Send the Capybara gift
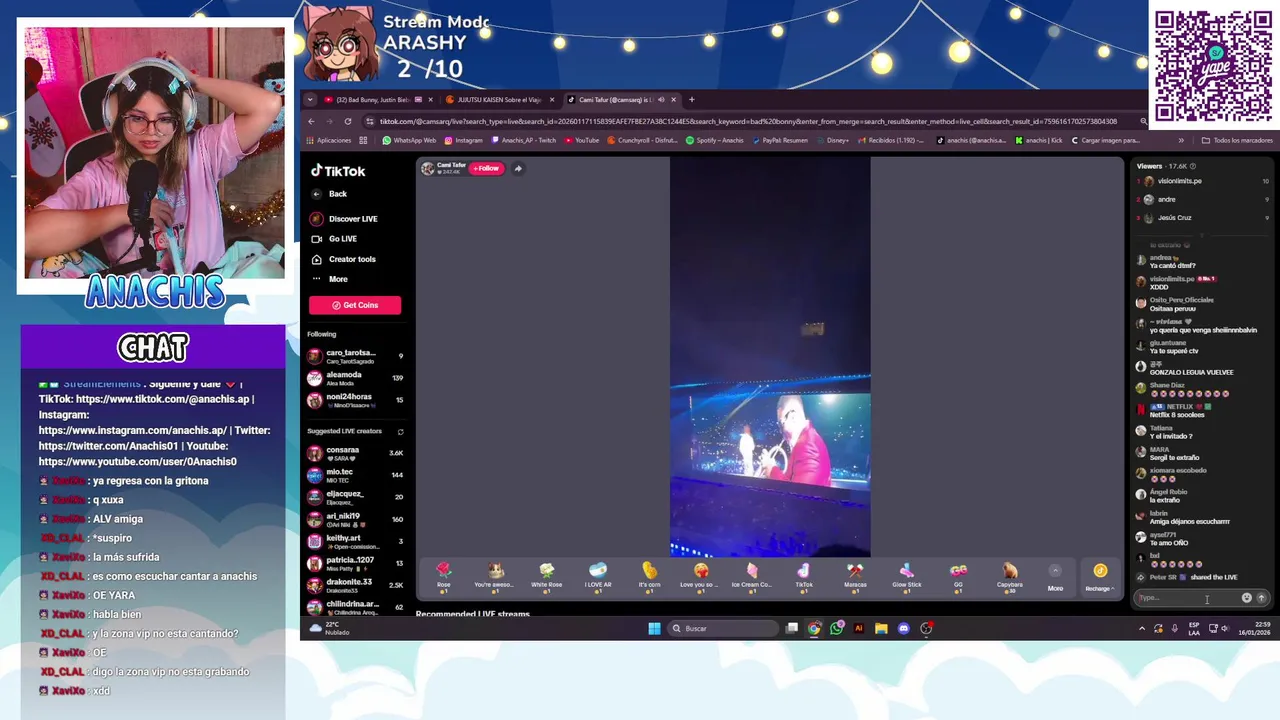This screenshot has height=720, width=1280. tap(1010, 577)
